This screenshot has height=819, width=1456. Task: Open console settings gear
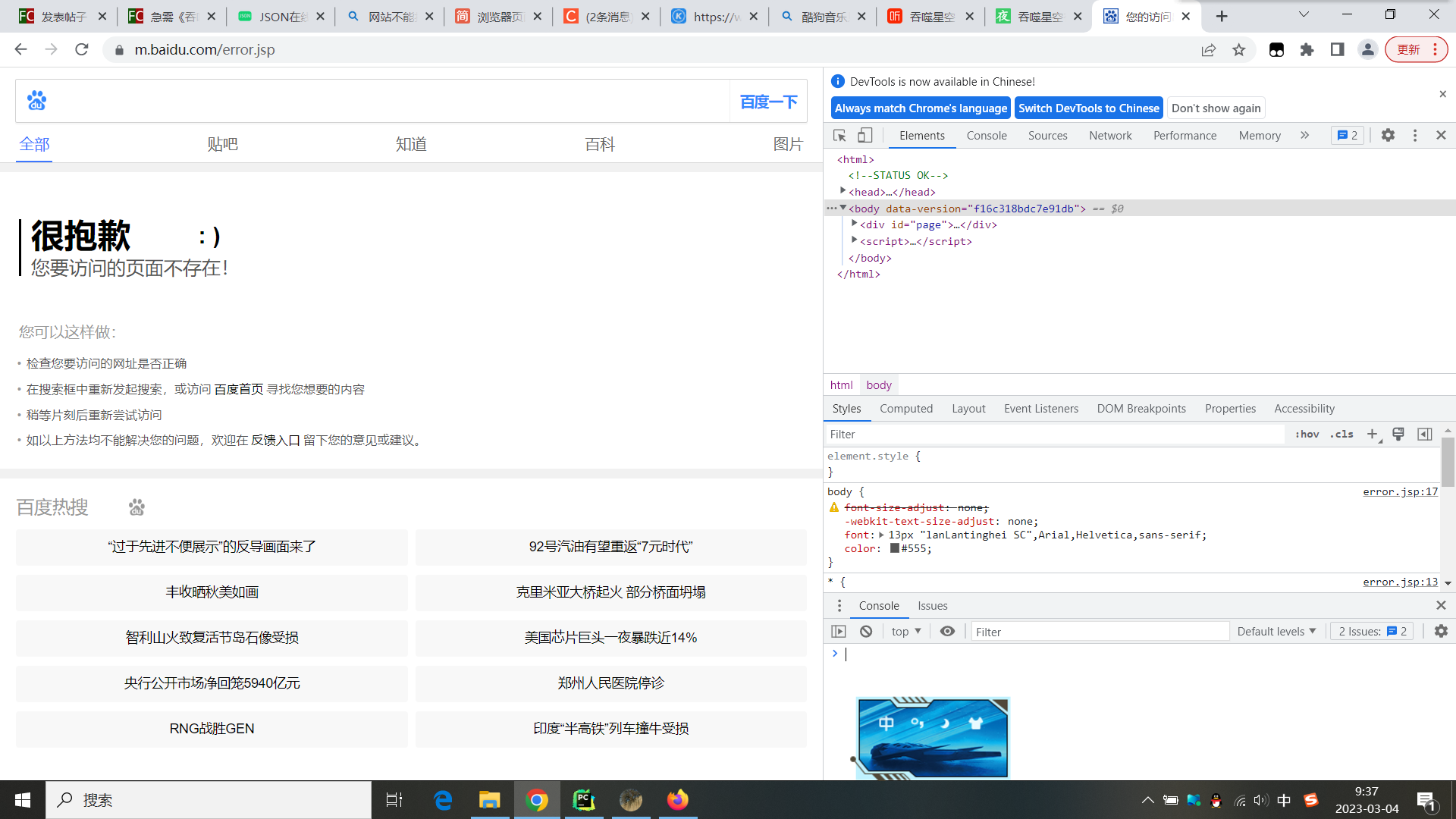tap(1441, 631)
